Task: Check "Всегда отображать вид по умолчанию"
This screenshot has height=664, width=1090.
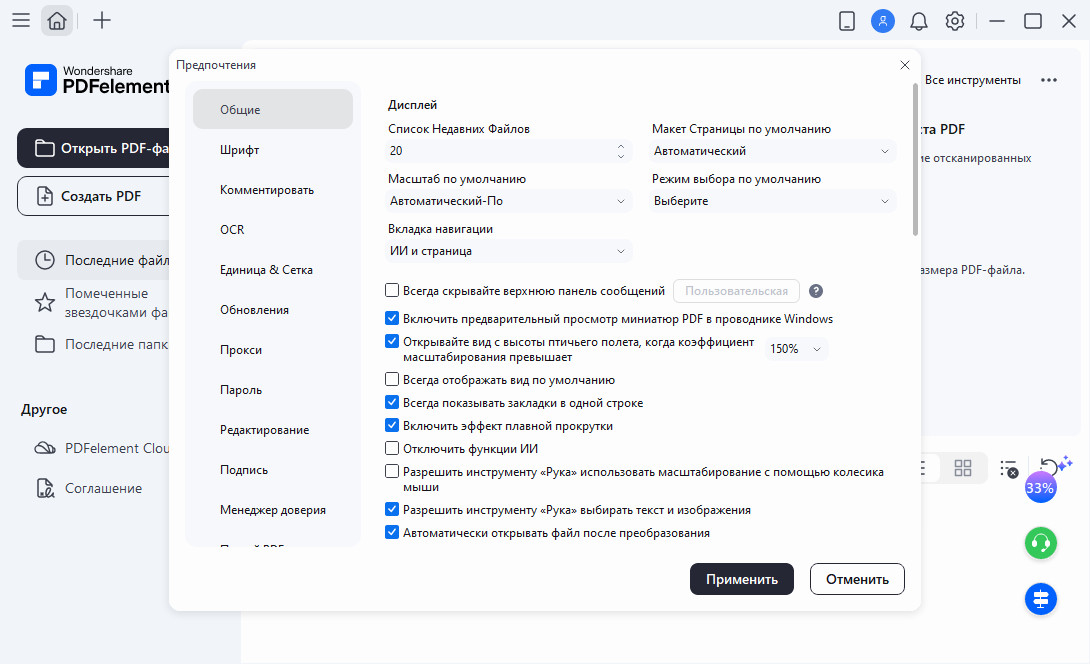Action: pos(392,380)
